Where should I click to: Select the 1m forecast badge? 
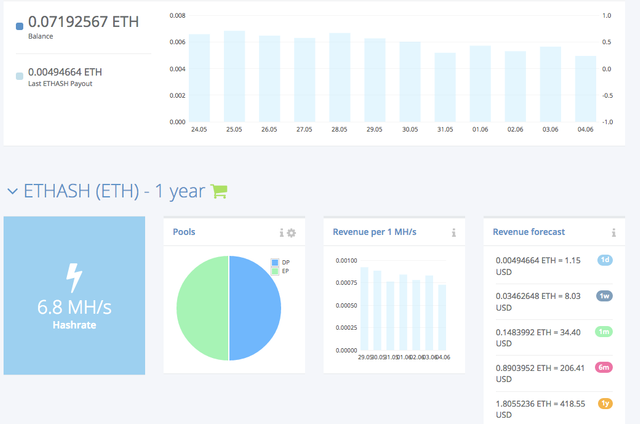(x=604, y=332)
